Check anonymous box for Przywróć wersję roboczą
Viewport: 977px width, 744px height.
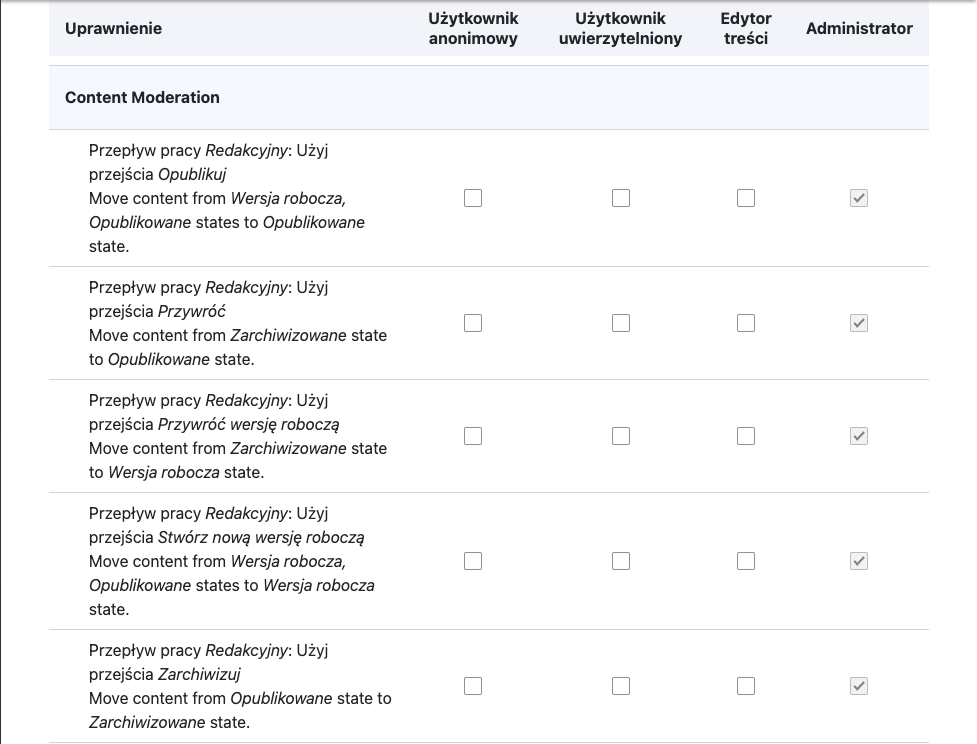pyautogui.click(x=473, y=436)
